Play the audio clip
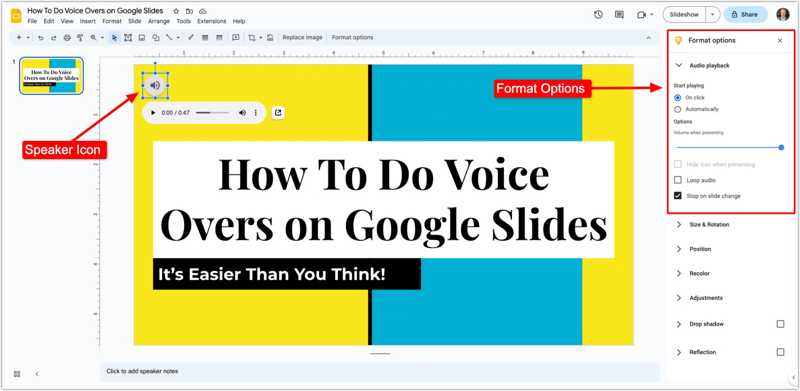This screenshot has height=391, width=800. (153, 112)
